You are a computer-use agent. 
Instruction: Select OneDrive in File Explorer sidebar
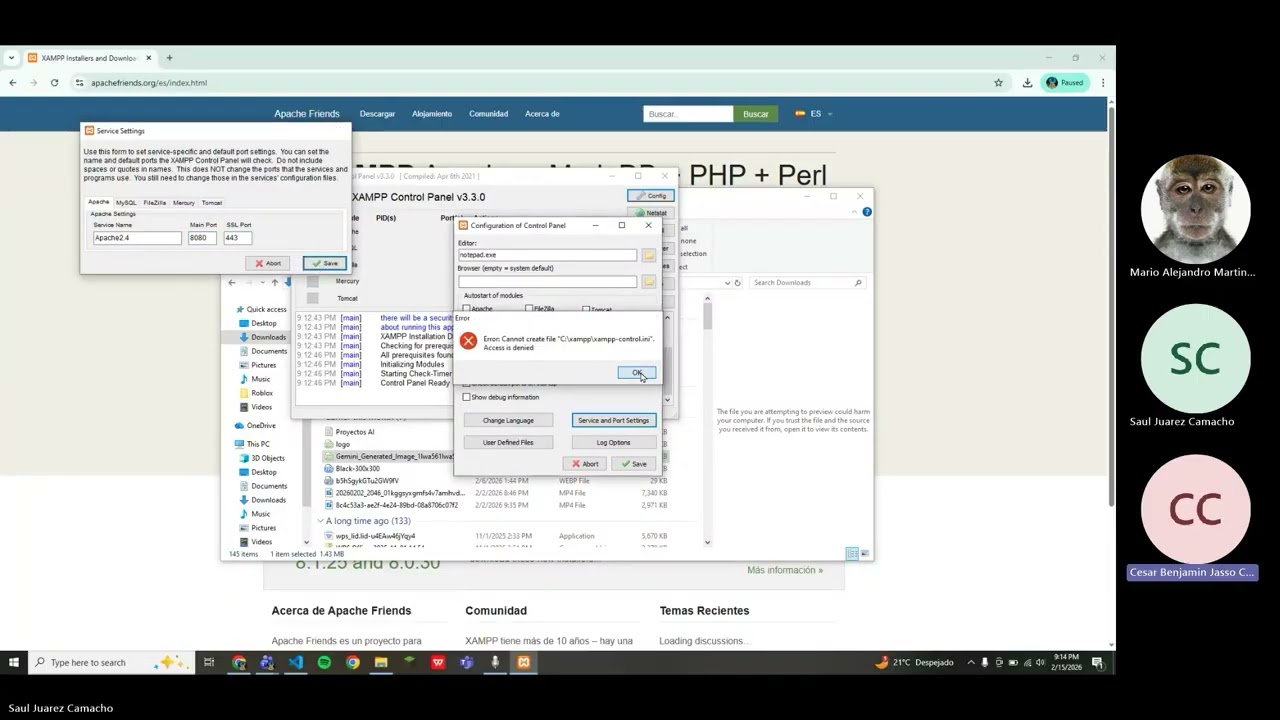260,426
